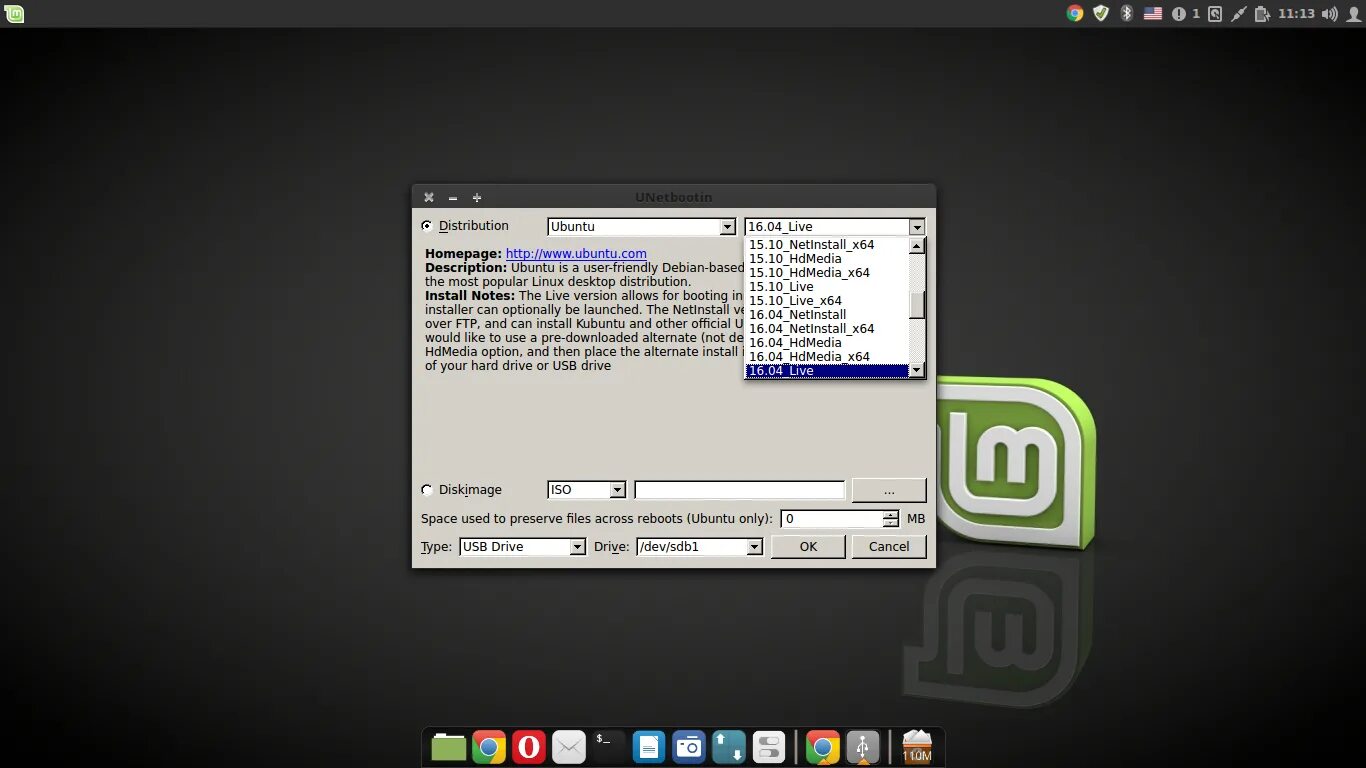Choose 15.10_Live from the version list
The height and width of the screenshot is (768, 1366).
coord(827,287)
